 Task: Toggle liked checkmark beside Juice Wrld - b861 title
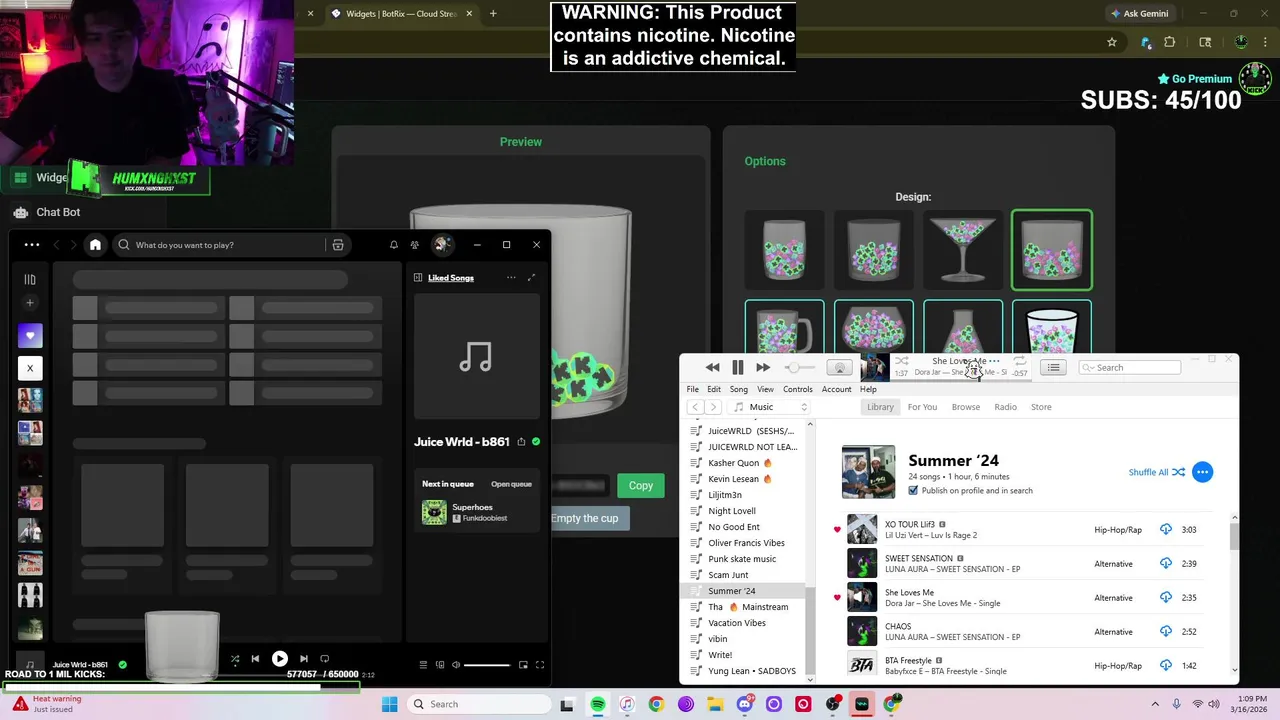click(x=536, y=442)
